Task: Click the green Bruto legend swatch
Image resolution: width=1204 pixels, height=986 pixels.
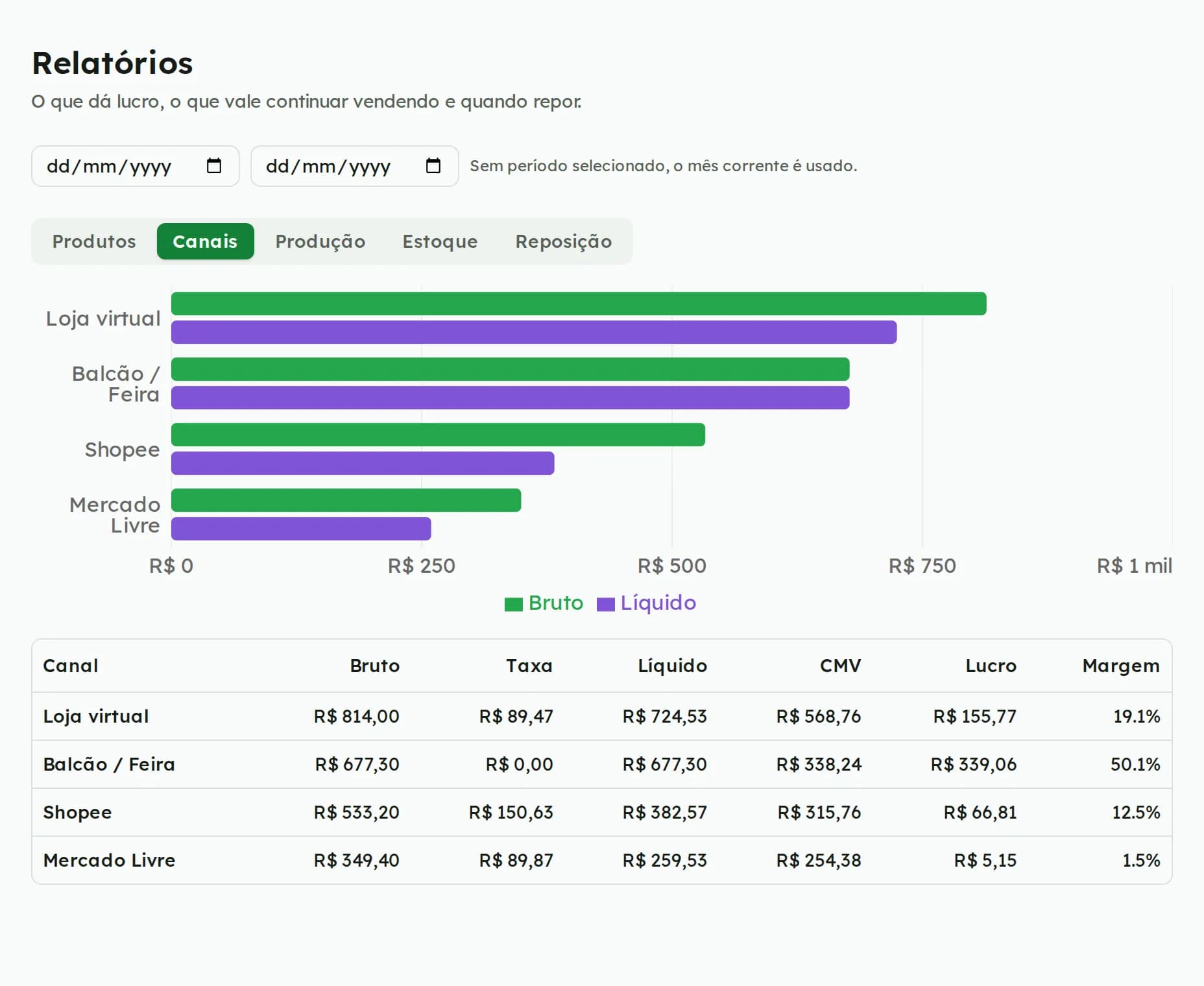Action: click(514, 605)
